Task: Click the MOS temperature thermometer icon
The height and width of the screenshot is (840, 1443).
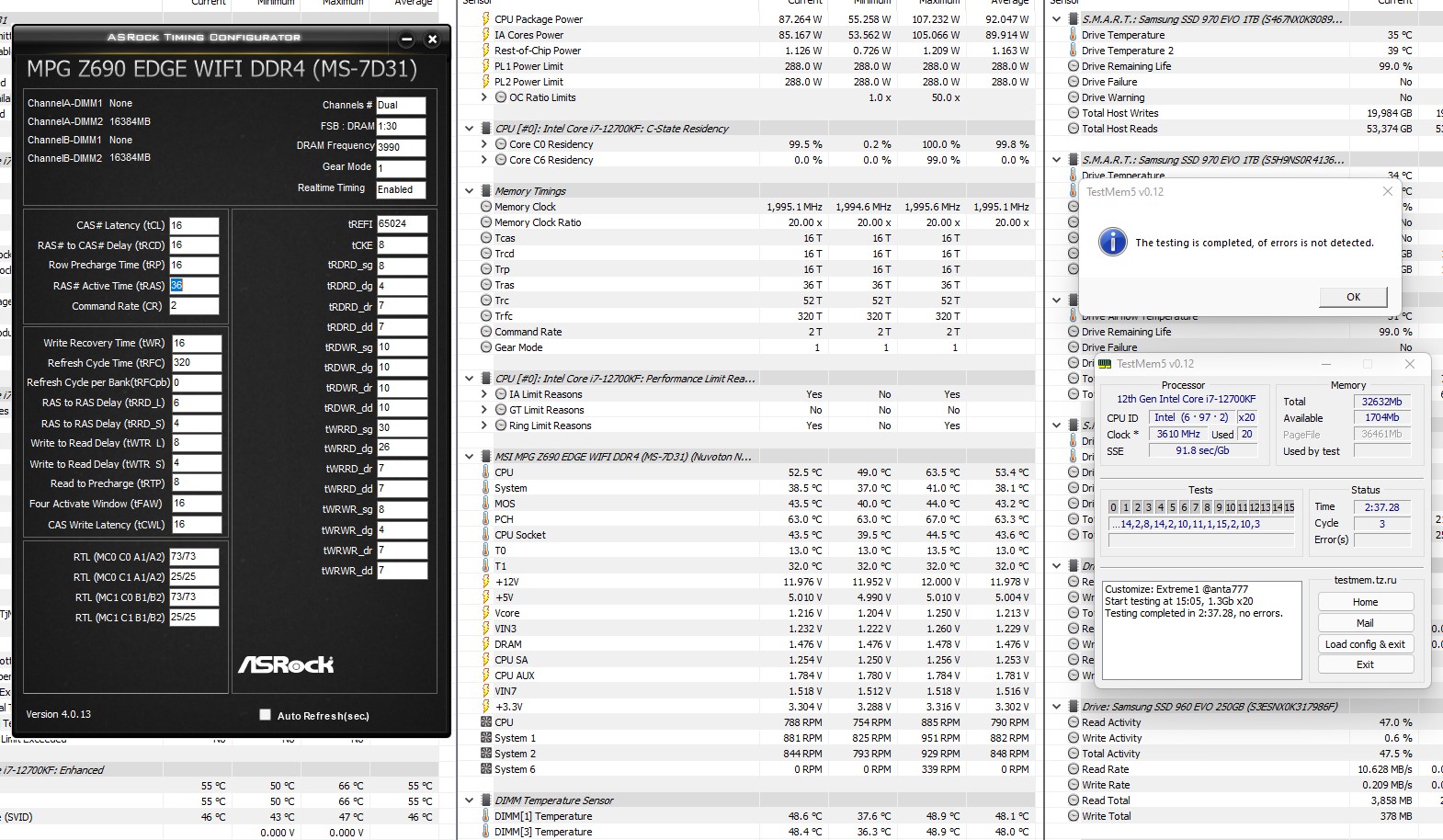Action: click(x=486, y=504)
